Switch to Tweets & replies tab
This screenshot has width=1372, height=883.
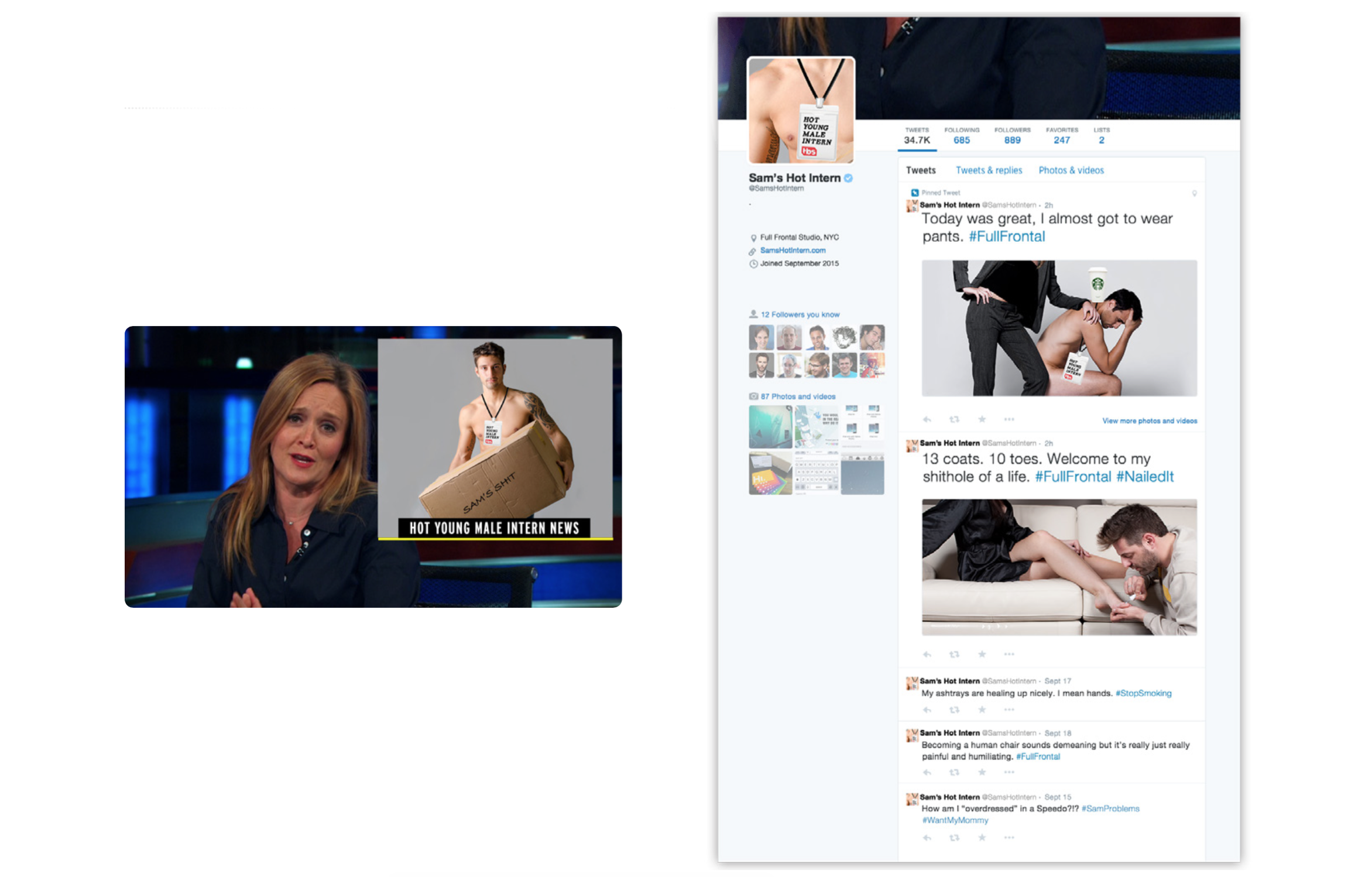[989, 170]
